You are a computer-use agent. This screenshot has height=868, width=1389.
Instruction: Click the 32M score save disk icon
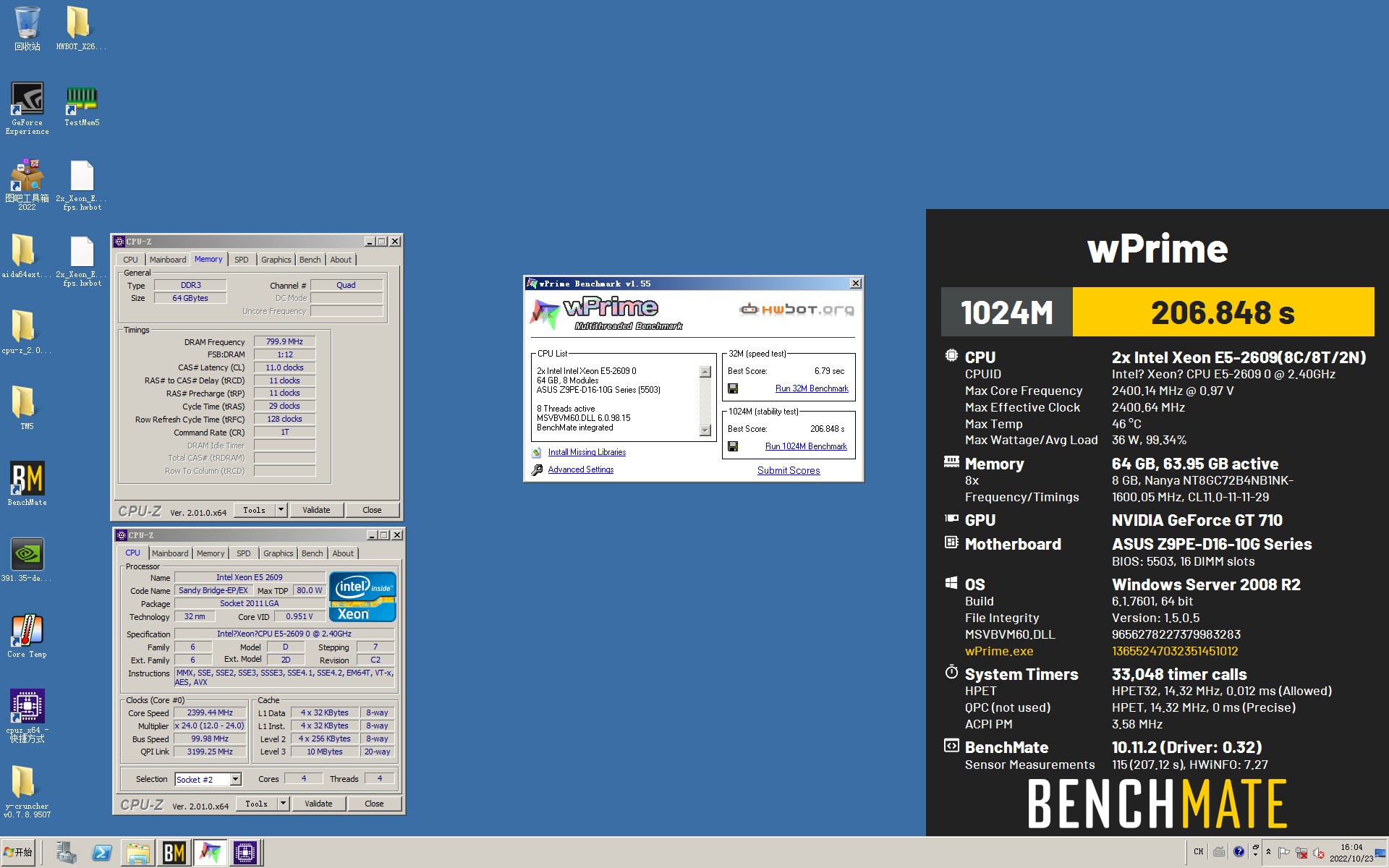(733, 388)
